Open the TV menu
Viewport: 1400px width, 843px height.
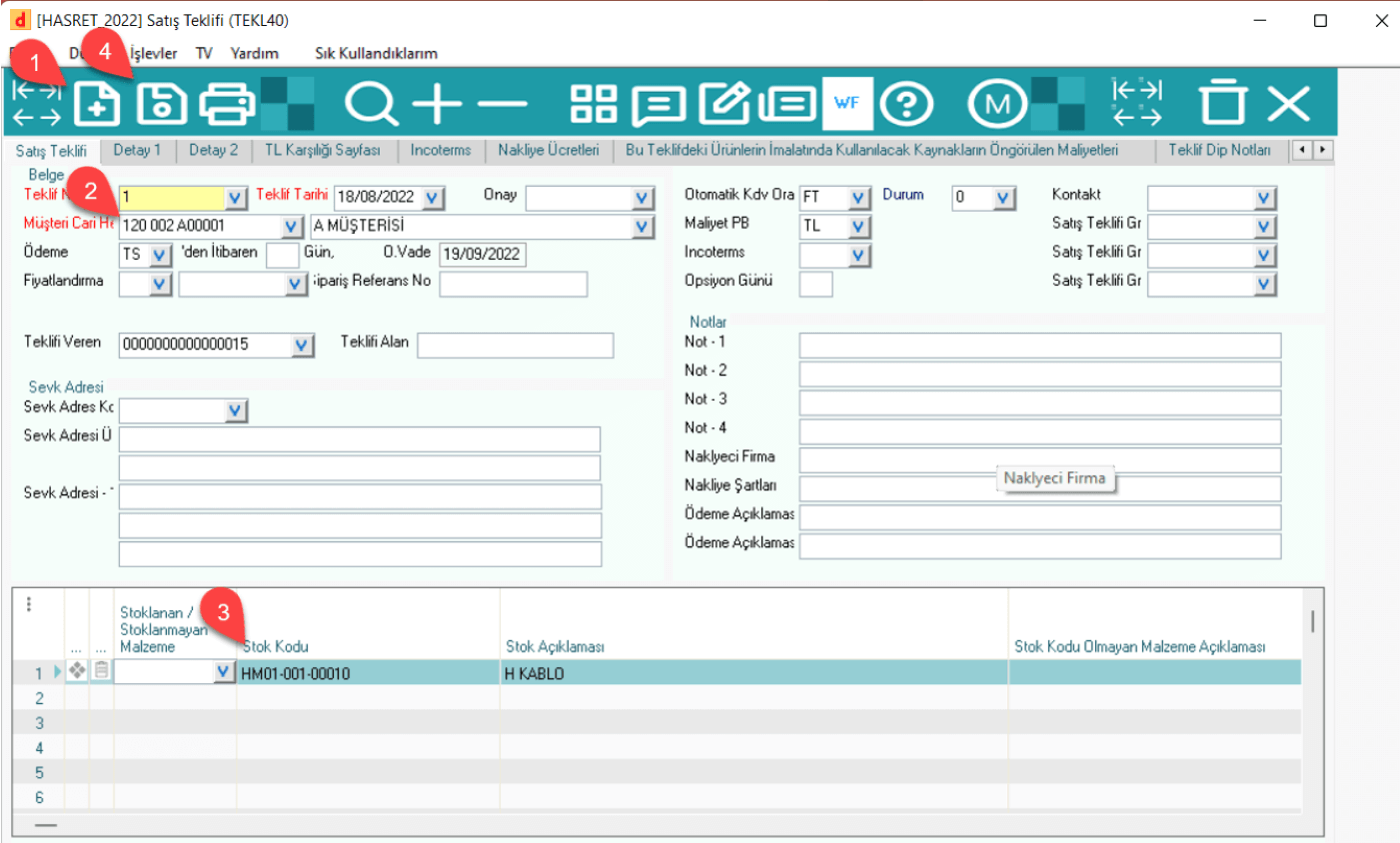click(x=204, y=53)
